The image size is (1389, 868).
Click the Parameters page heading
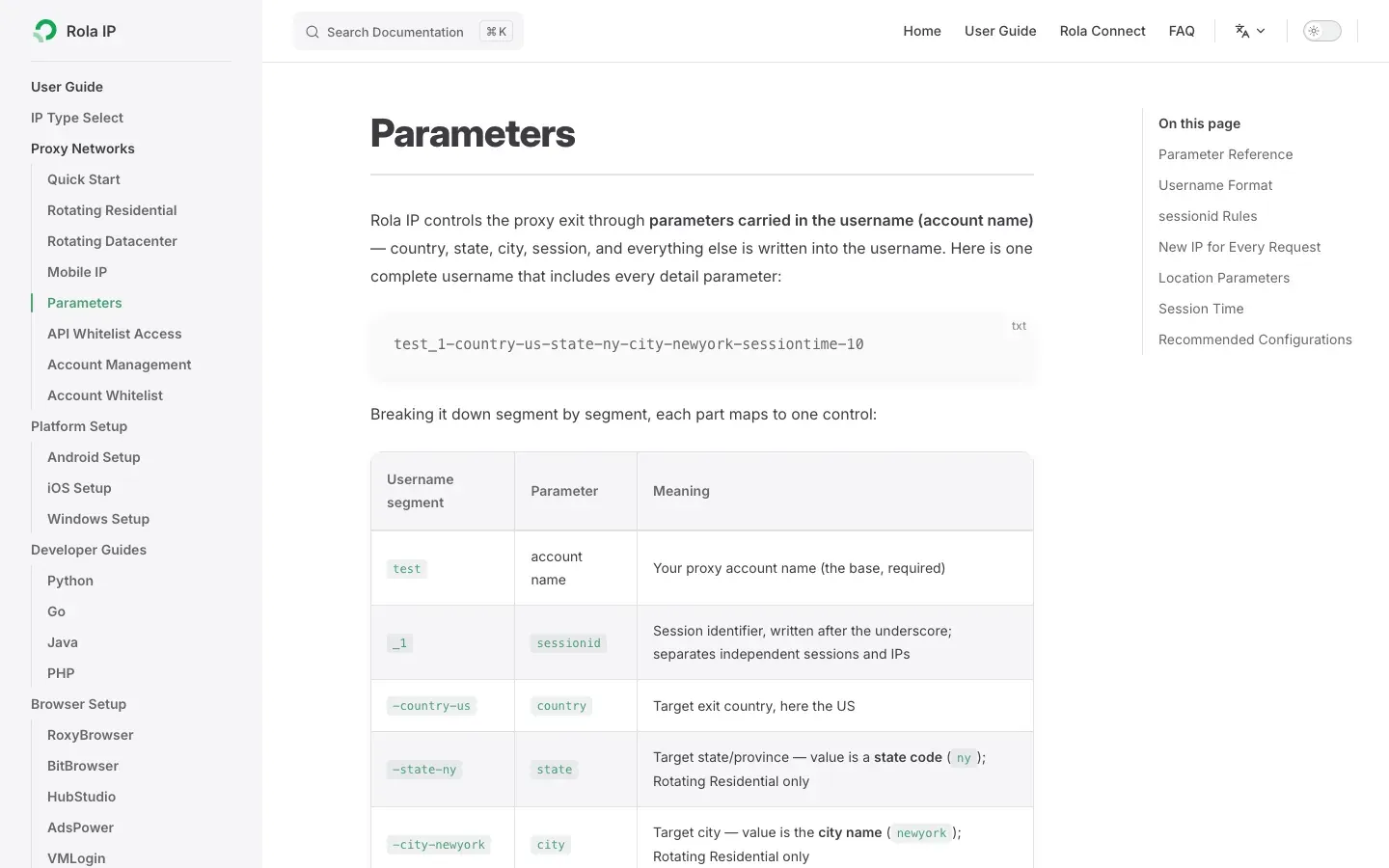(473, 133)
